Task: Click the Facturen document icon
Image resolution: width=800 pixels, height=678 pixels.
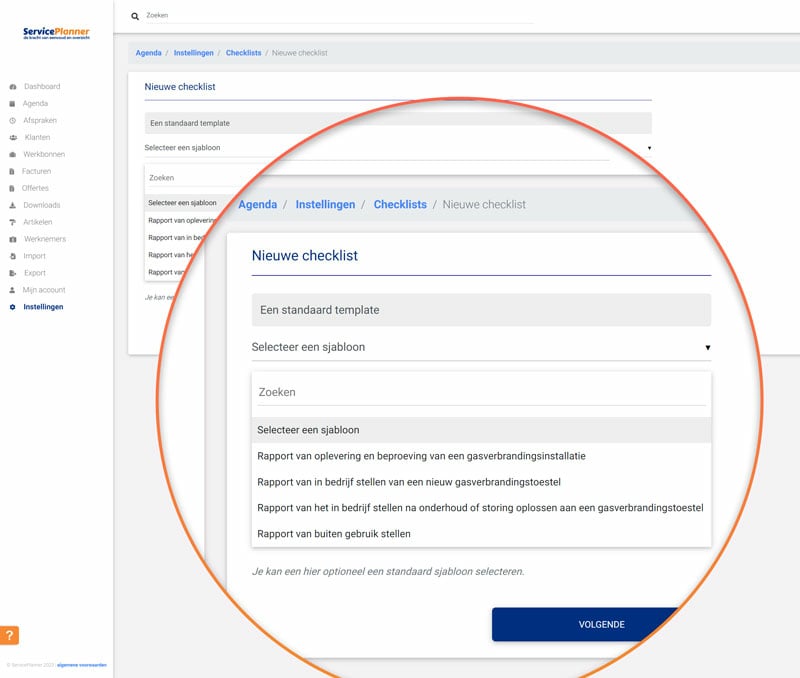Action: tap(12, 171)
